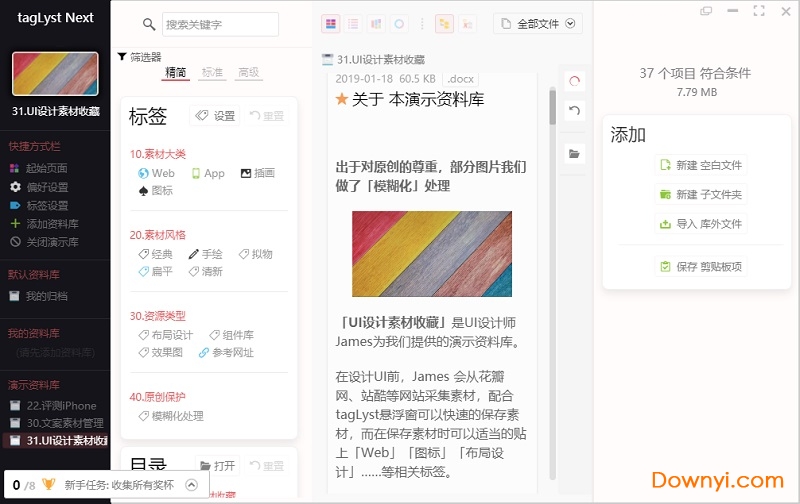The width and height of the screenshot is (800, 504).
Task: Toggle the subfolder display icon in toolbar
Action: pos(443,24)
